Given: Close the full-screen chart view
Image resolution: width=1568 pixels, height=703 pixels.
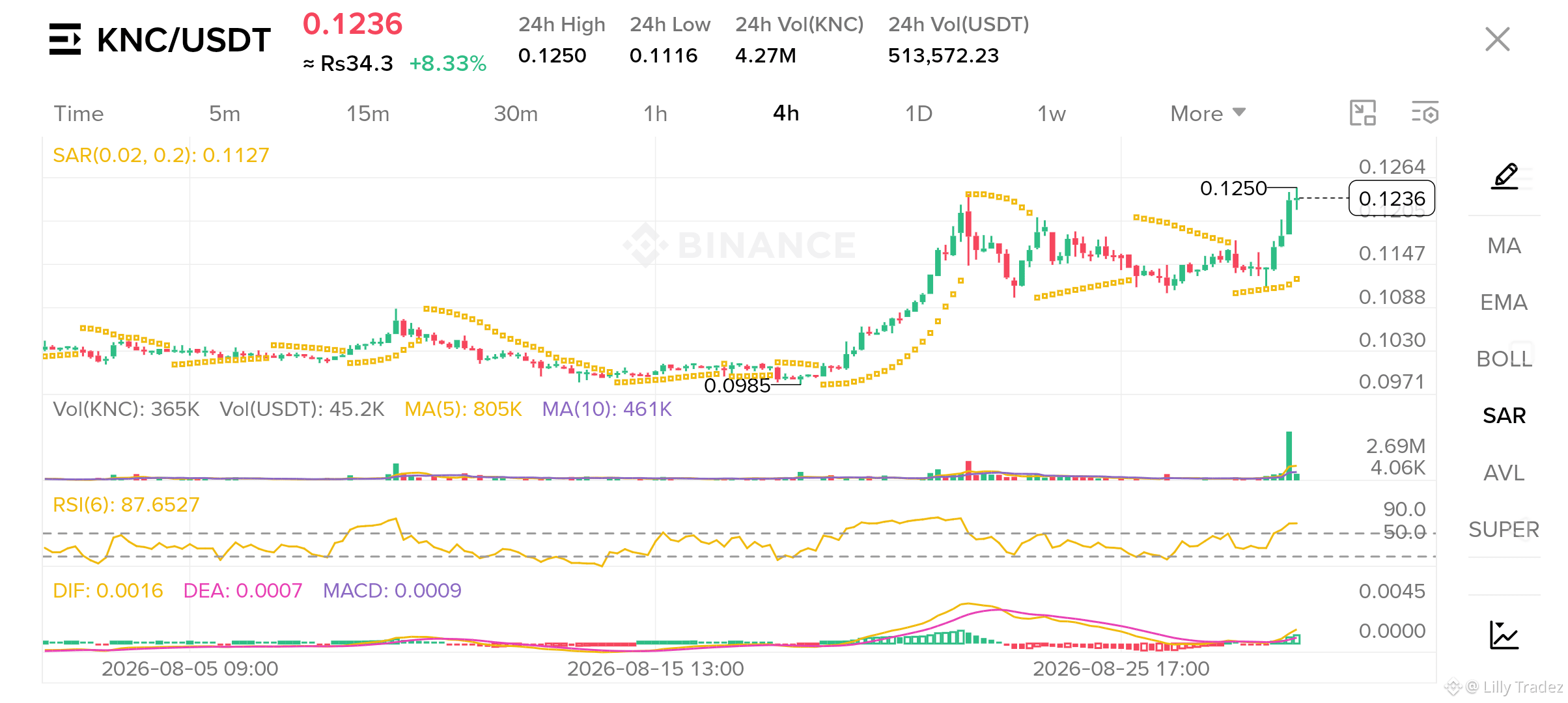Looking at the screenshot, I should point(1498,39).
